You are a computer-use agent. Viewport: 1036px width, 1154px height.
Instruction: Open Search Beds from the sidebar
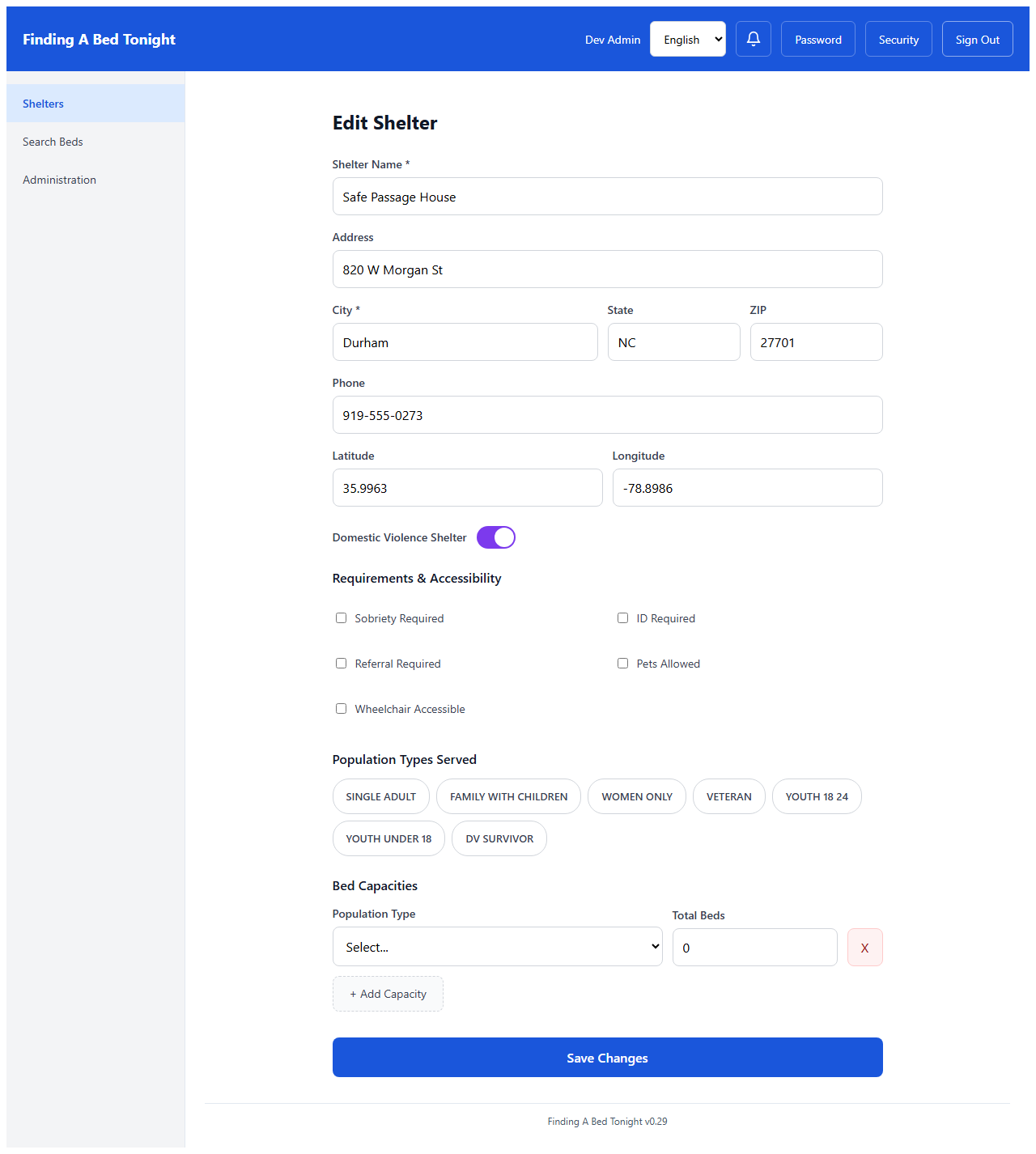tap(52, 142)
